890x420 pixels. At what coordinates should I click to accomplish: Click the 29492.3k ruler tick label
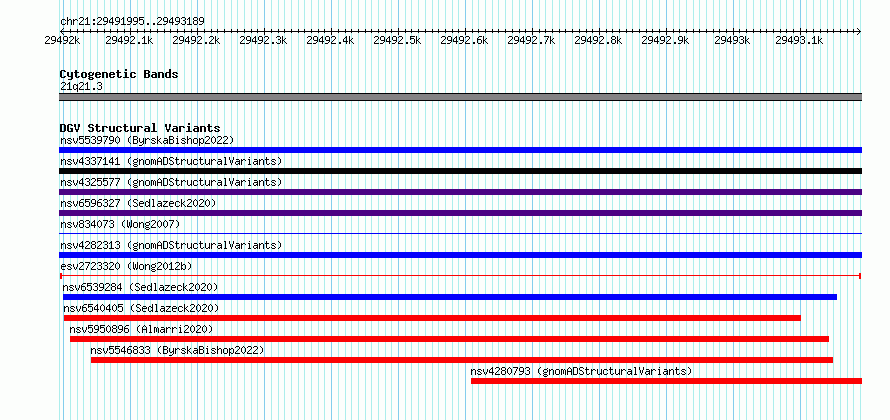click(263, 40)
